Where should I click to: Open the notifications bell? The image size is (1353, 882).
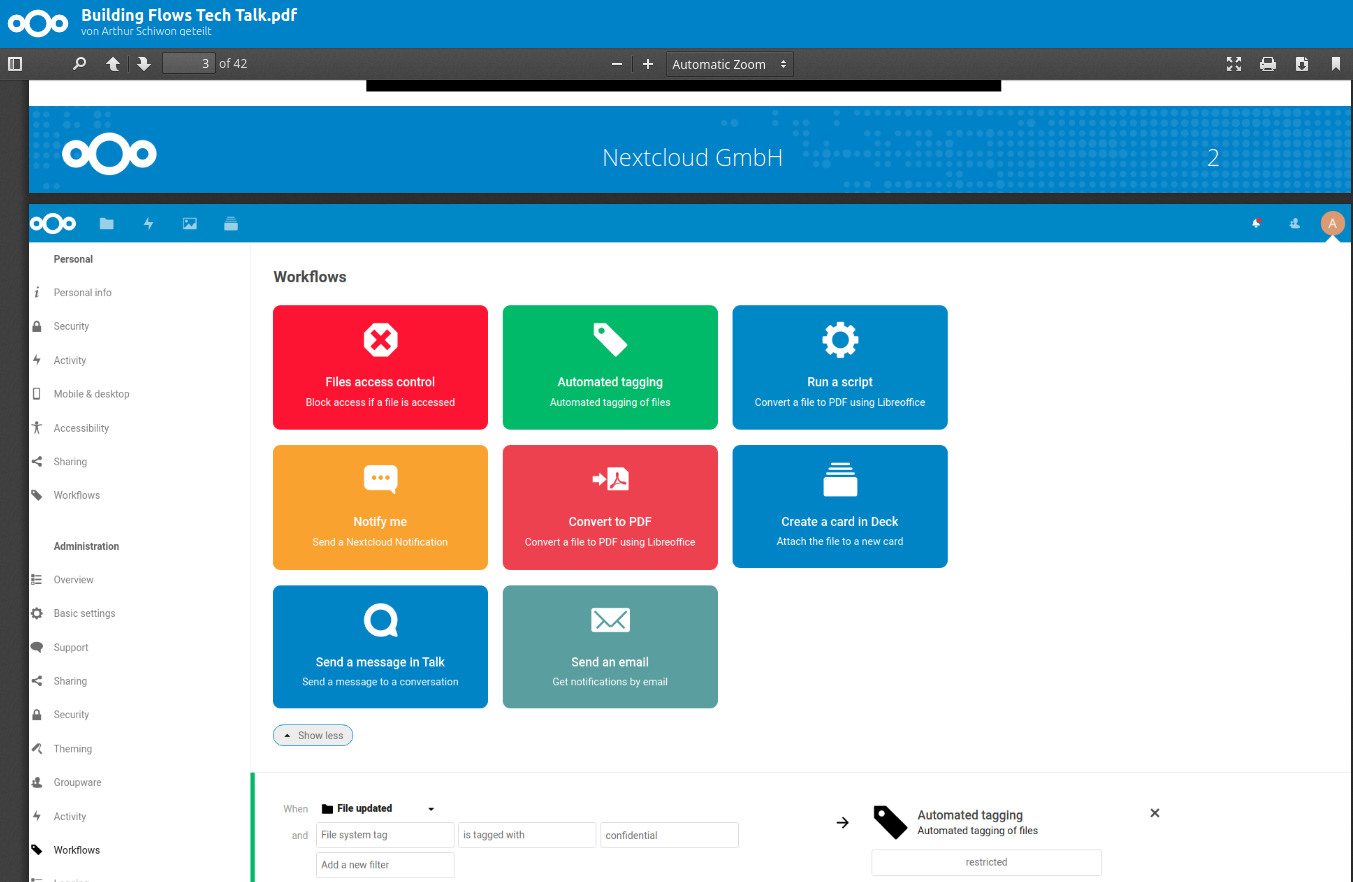coord(1257,224)
